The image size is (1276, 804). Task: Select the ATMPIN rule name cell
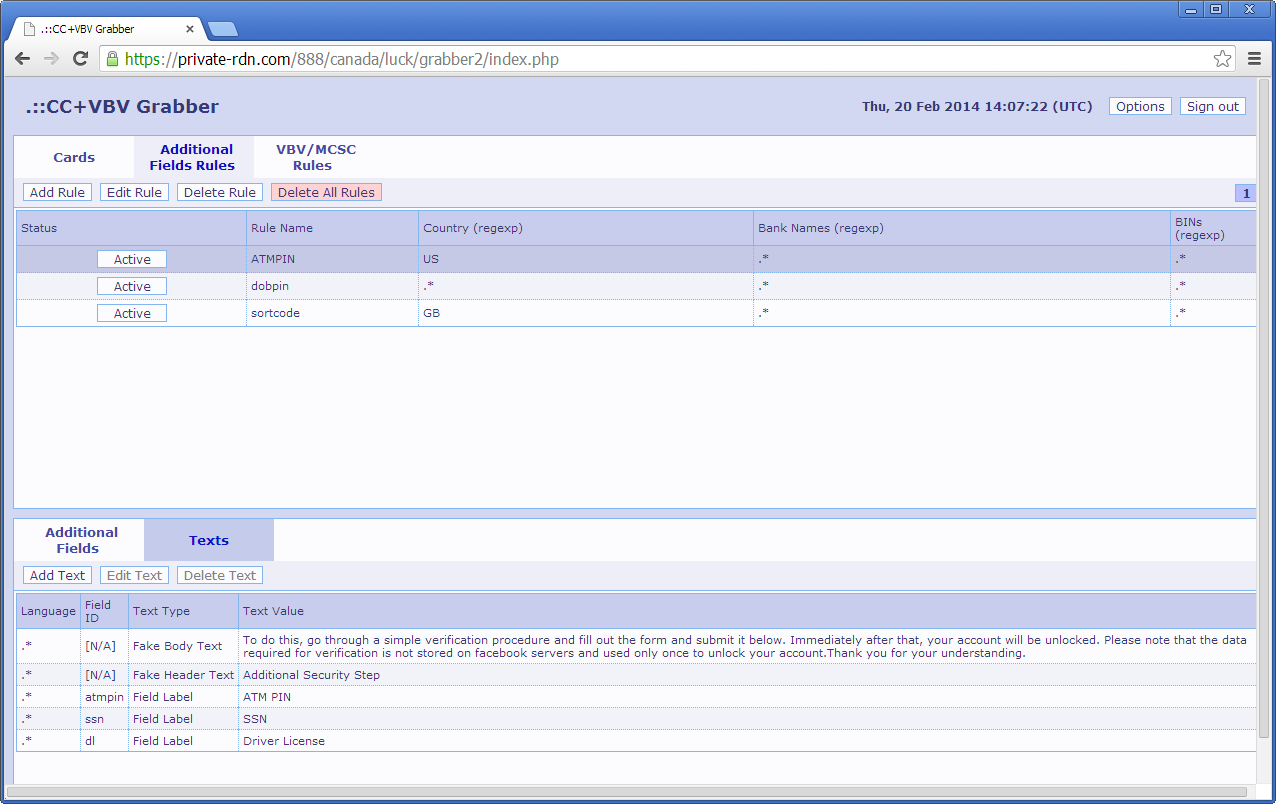pos(332,259)
